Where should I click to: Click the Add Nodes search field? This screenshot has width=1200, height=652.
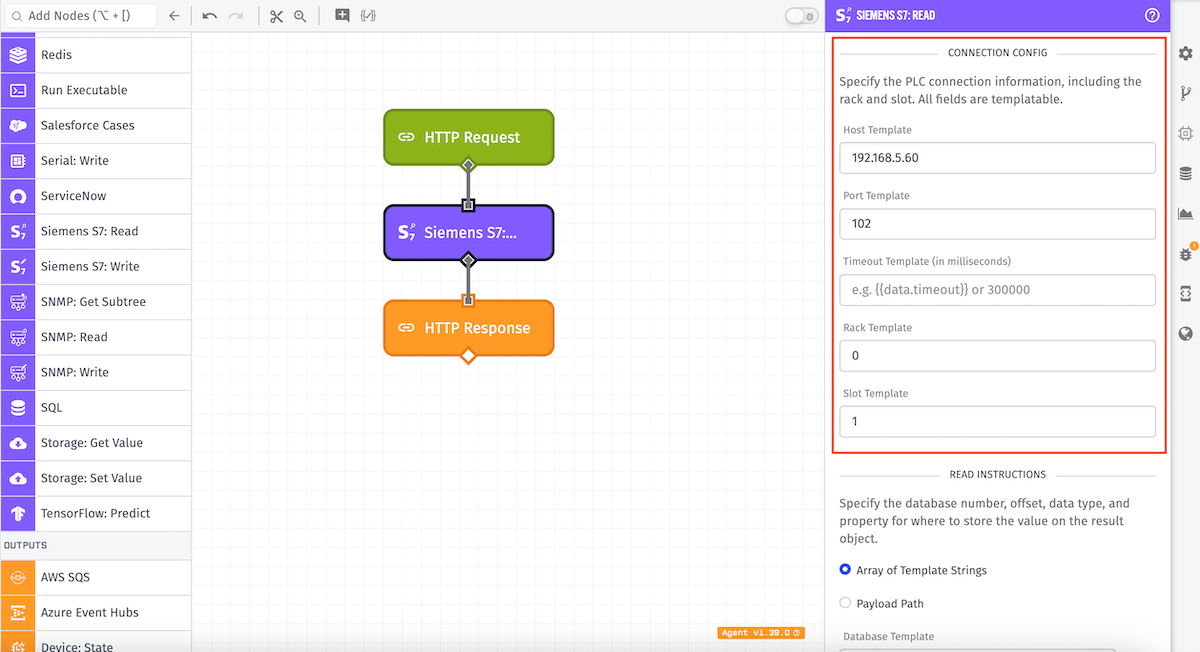pyautogui.click(x=81, y=16)
